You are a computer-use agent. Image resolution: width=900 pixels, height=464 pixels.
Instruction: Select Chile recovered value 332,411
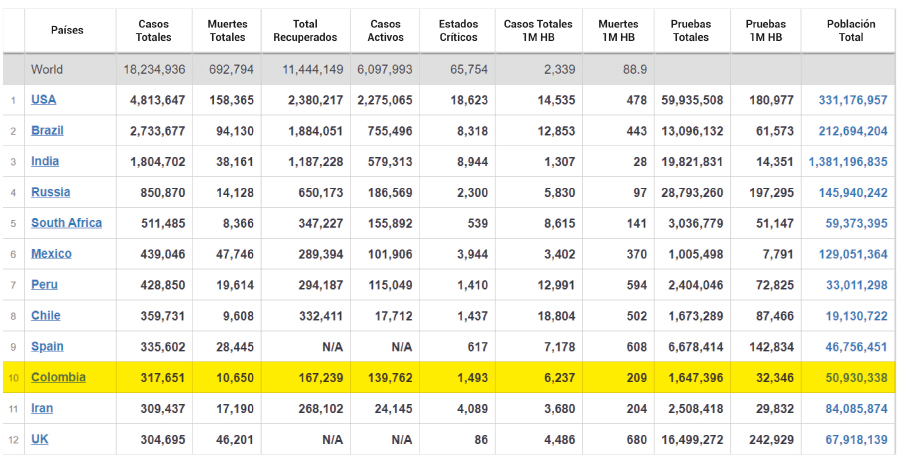point(321,316)
